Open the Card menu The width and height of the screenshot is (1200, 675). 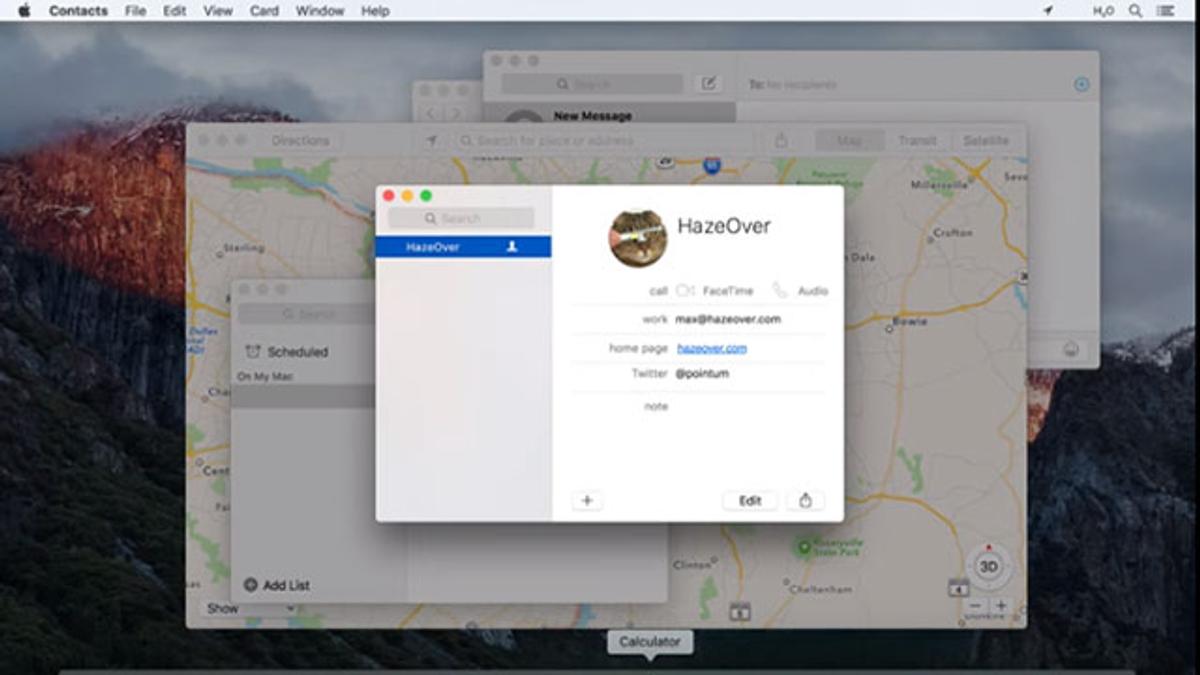point(264,11)
